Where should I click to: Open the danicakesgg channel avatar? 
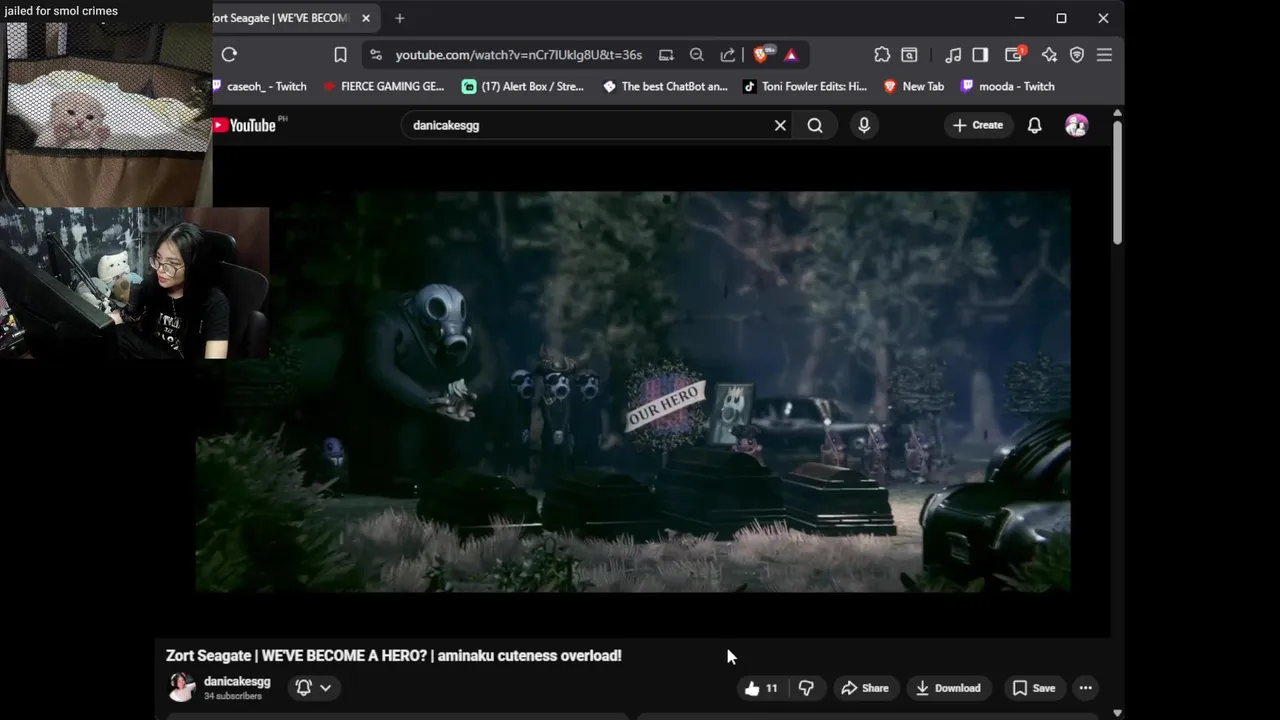[x=182, y=687]
